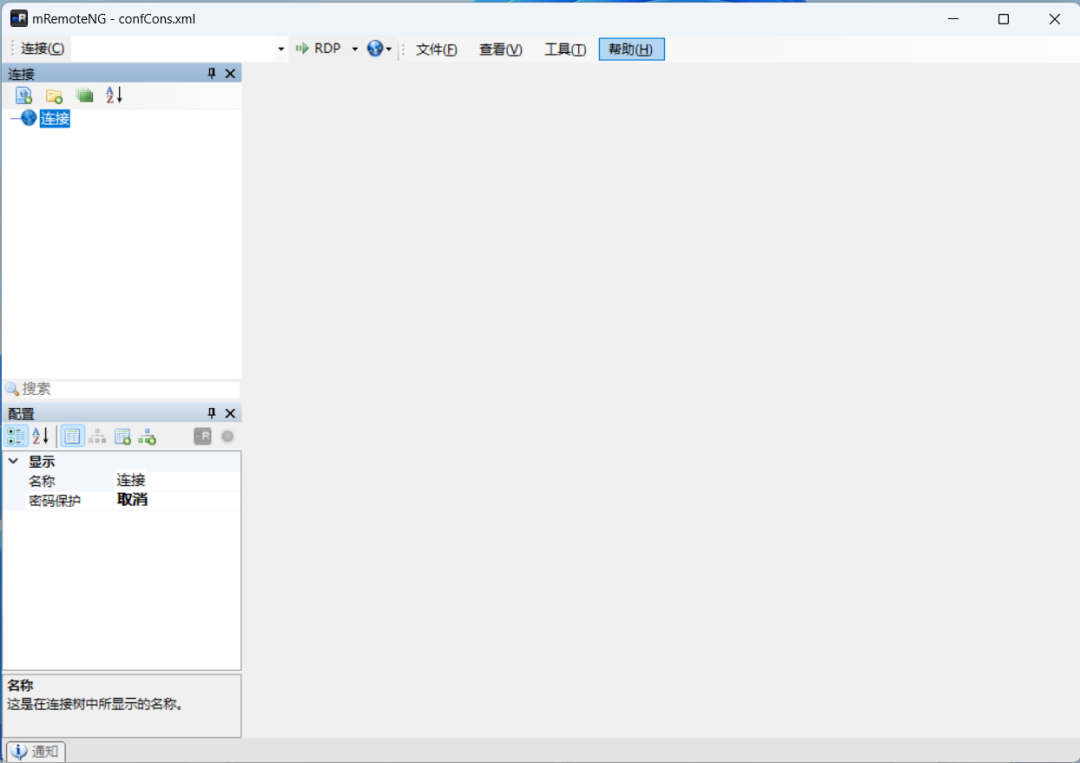Open the 工具(T) menu
This screenshot has width=1080, height=763.
565,49
